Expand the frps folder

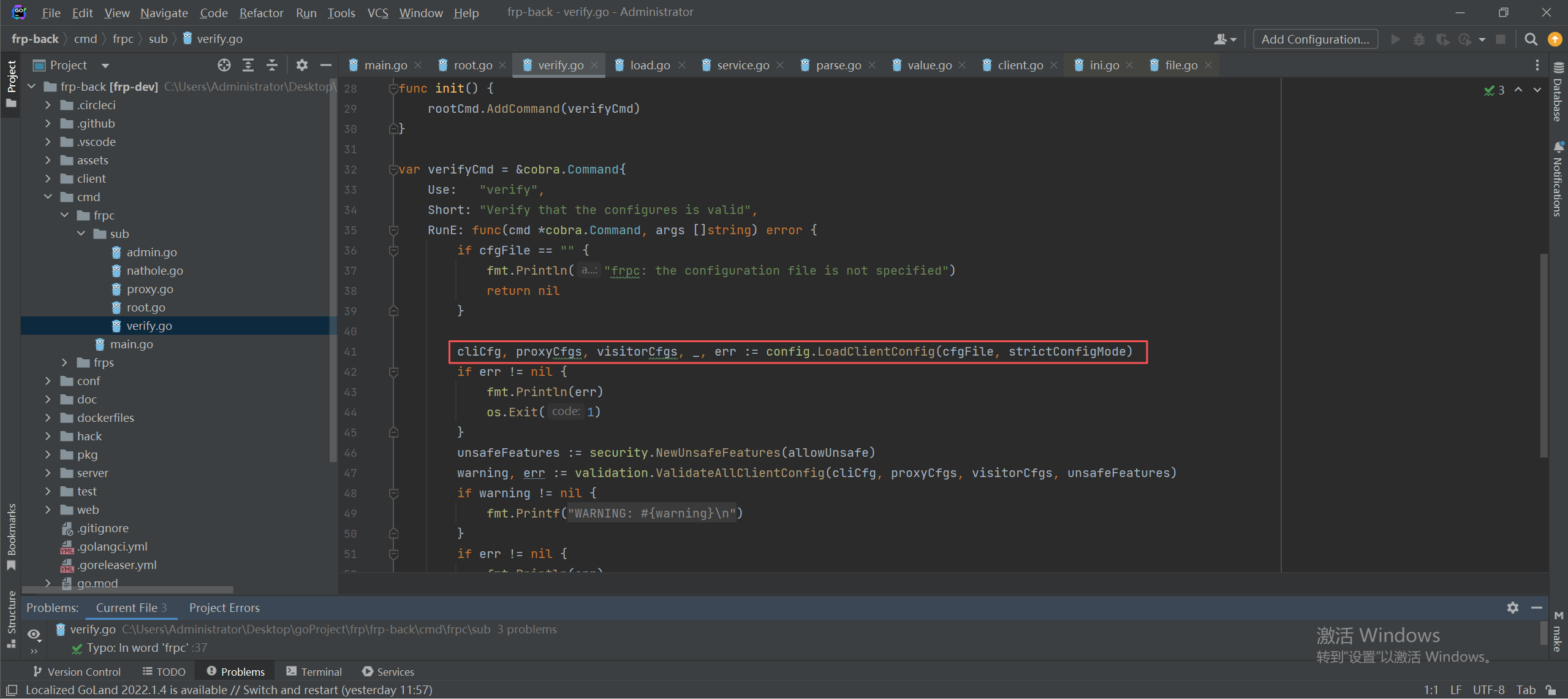pos(65,362)
